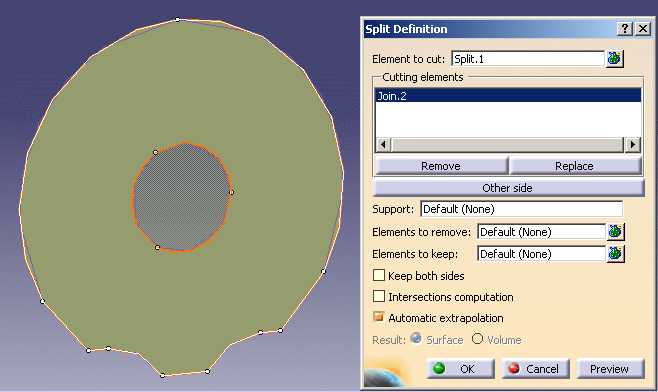
Task: Click the icon next to Elements to remove
Action: (x=615, y=232)
